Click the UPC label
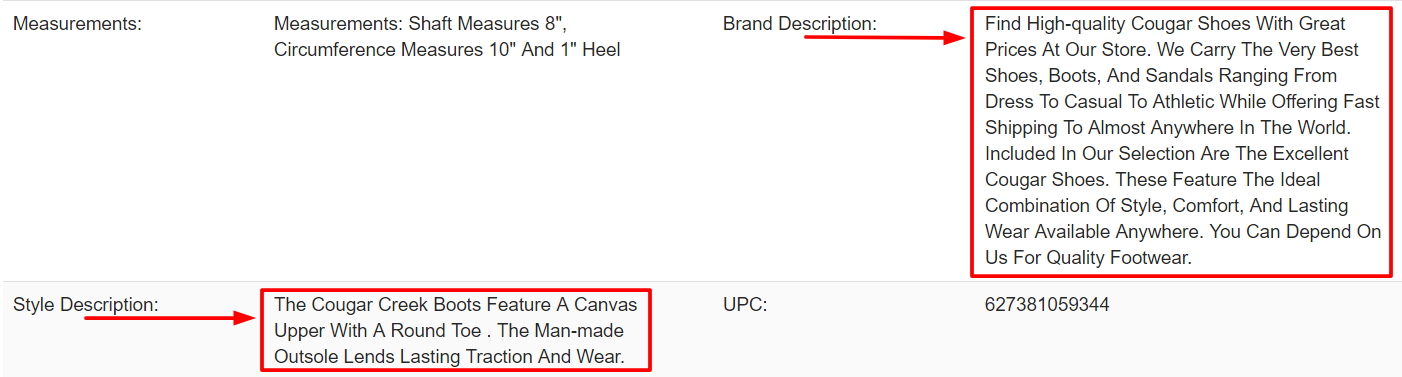Viewport: 1402px width, 377px height. click(745, 304)
